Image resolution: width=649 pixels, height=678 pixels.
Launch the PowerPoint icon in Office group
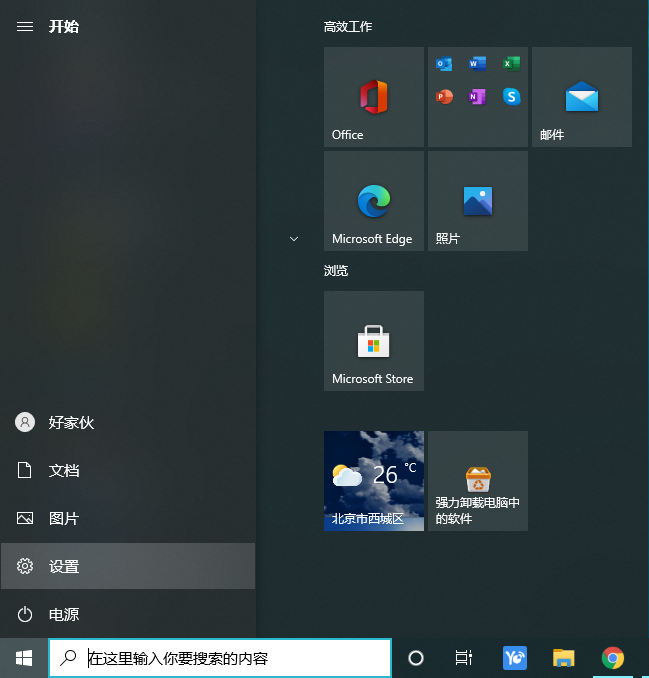tap(444, 97)
